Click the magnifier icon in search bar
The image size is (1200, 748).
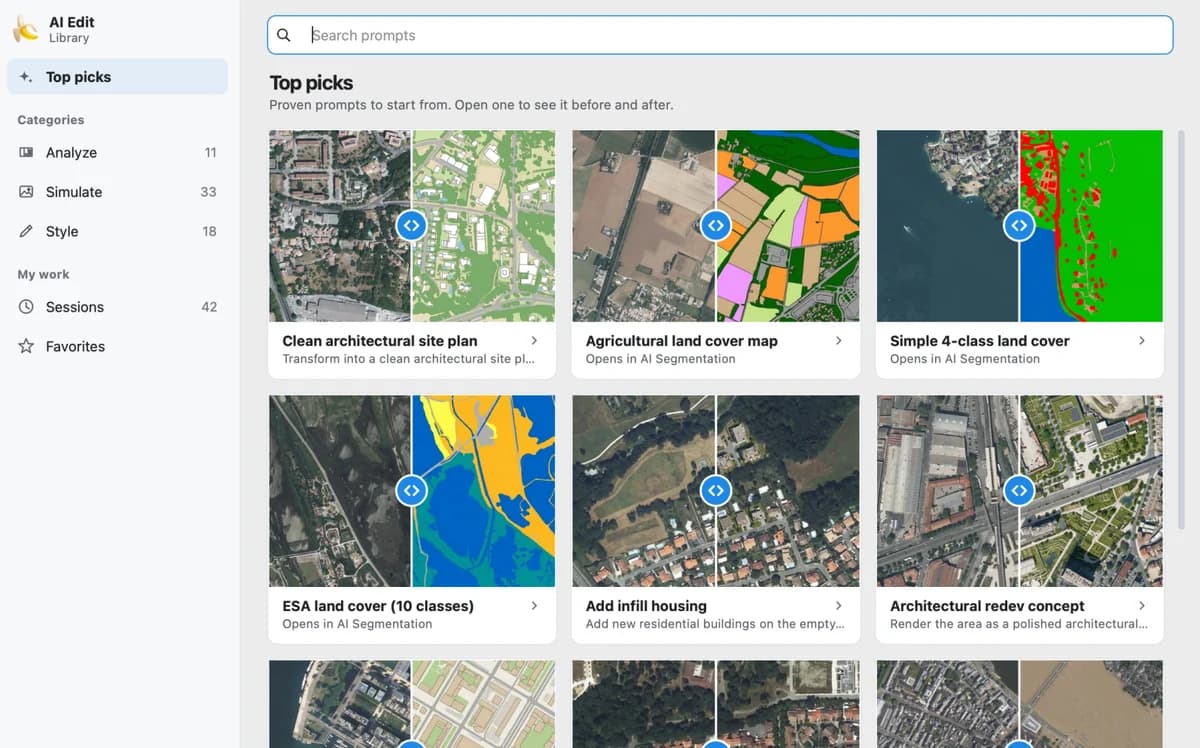(x=284, y=35)
